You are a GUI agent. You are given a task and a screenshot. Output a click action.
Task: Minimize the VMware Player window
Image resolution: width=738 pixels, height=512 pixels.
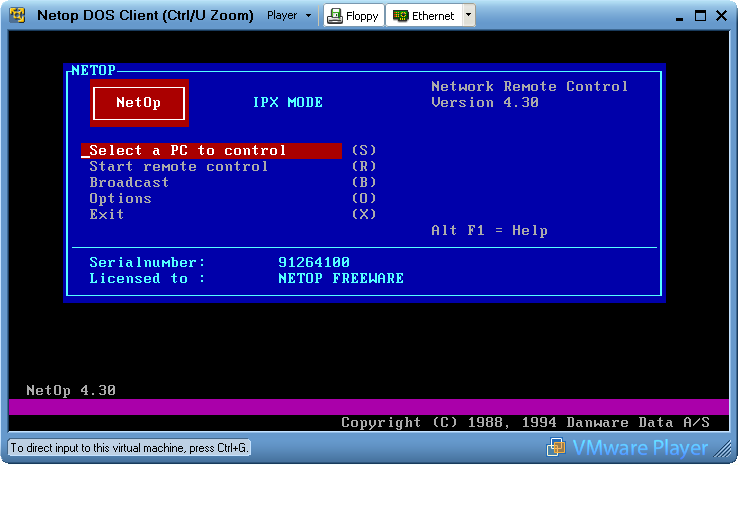point(679,17)
